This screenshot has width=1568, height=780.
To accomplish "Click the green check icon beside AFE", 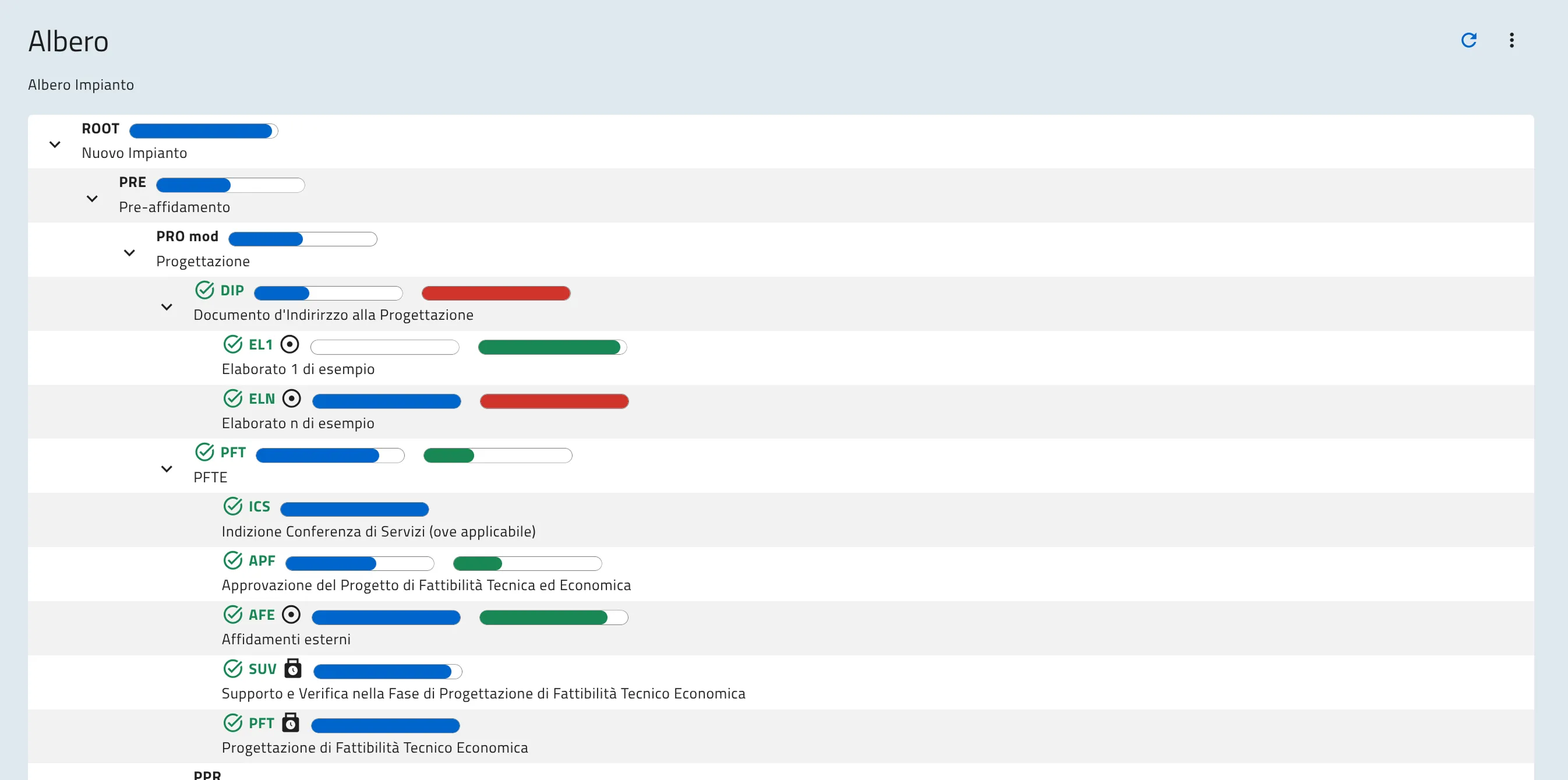I will coord(232,615).
